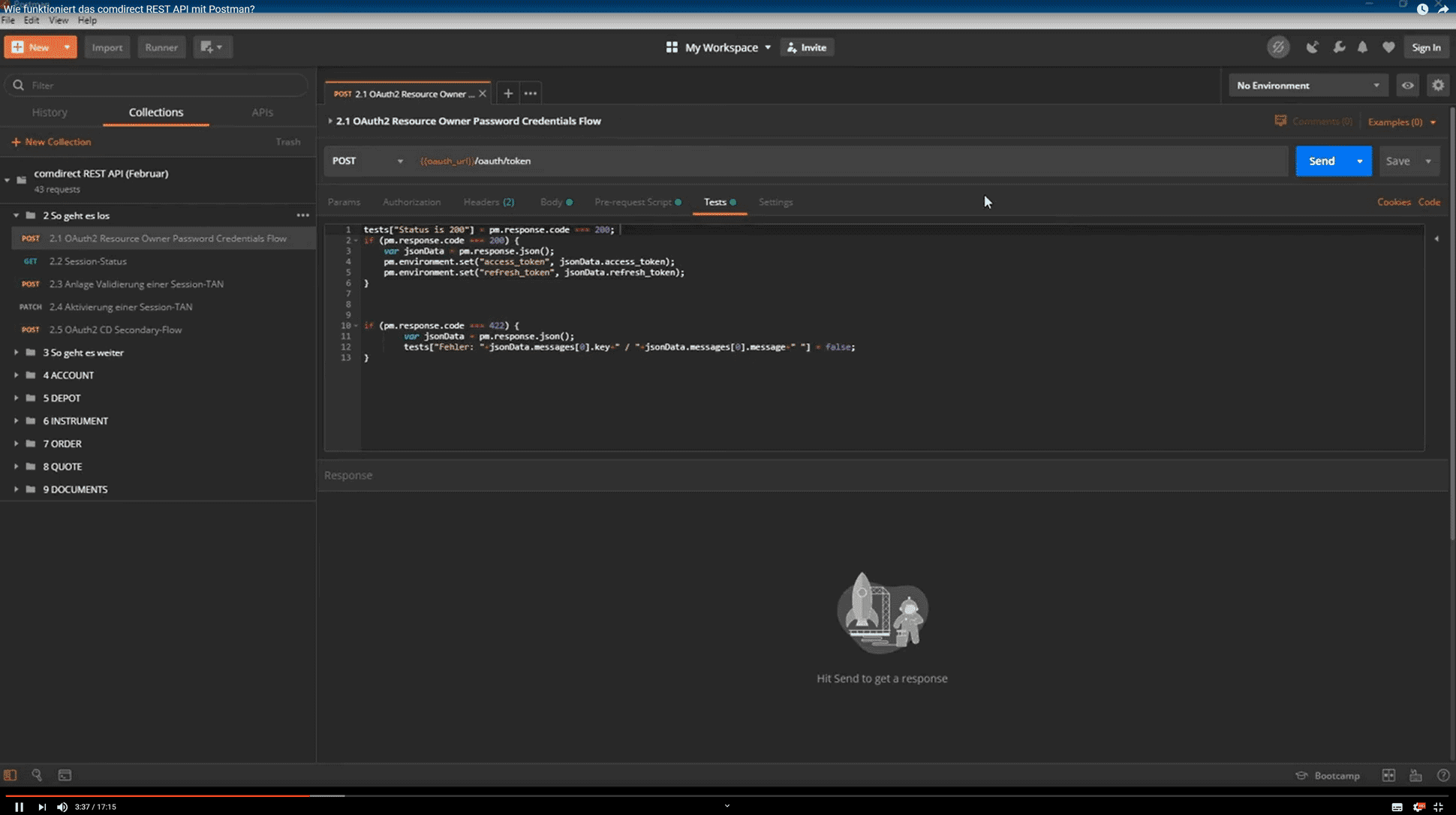Click the comdirect REST API collection folder icon

21,180
